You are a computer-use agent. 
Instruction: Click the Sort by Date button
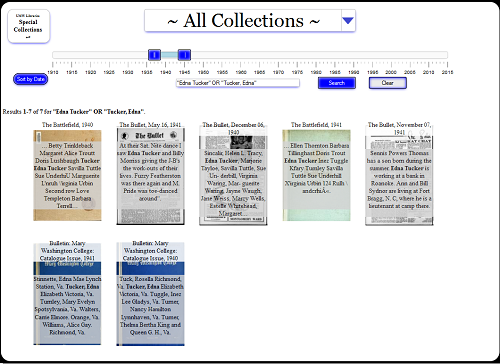30,79
